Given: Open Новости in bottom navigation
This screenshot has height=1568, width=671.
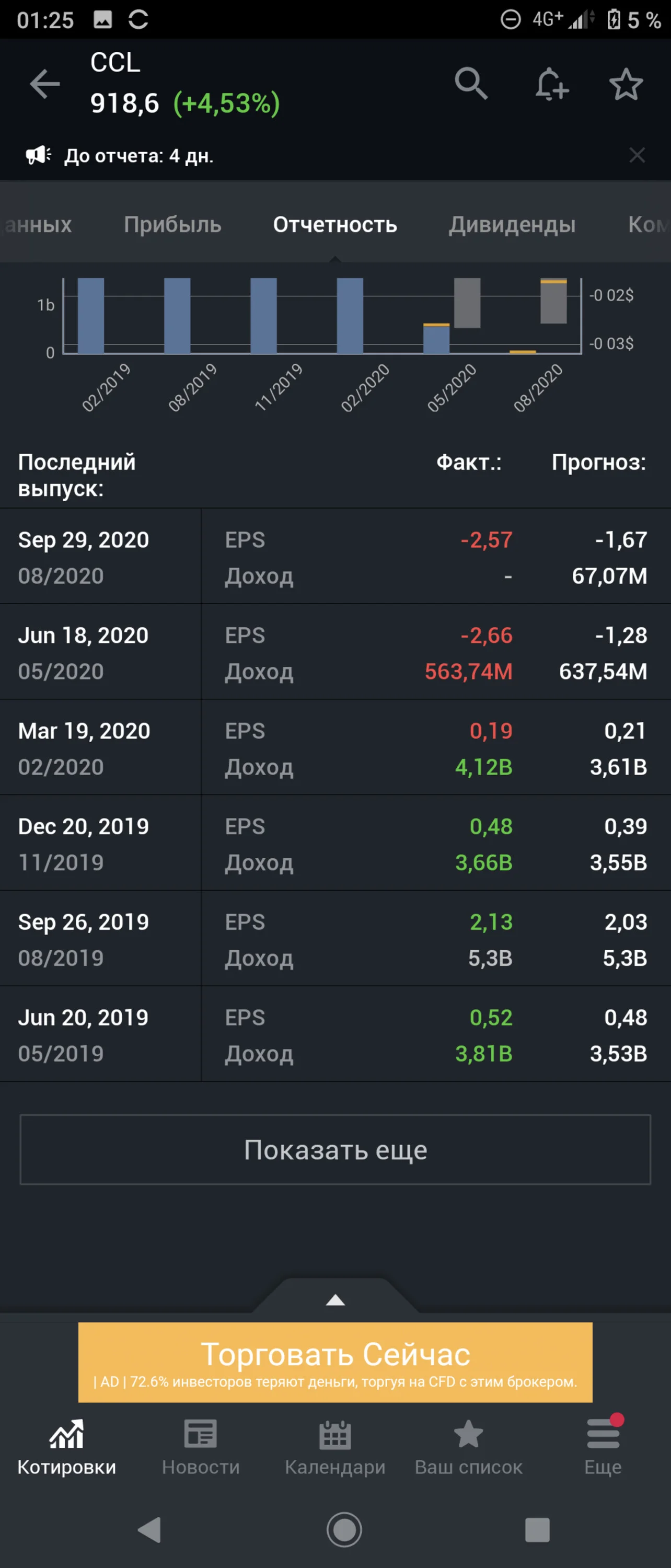Looking at the screenshot, I should 201,1447.
